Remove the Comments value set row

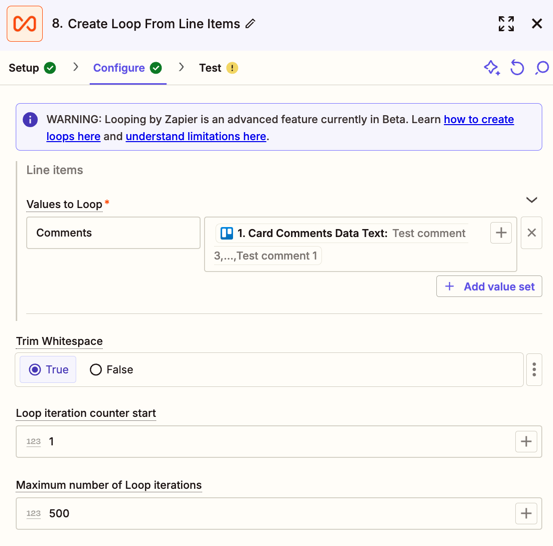point(531,233)
